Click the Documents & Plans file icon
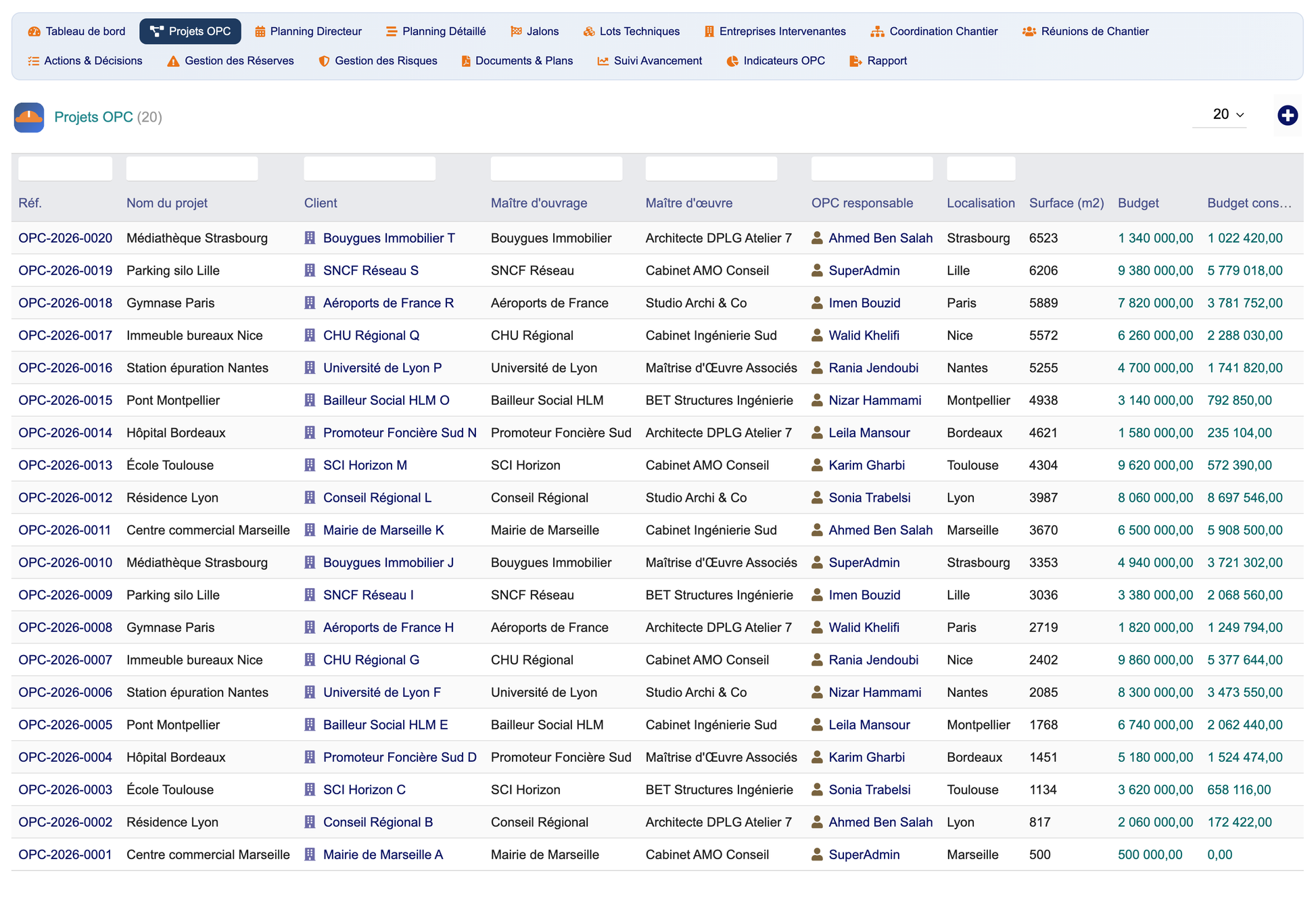This screenshot has width=1316, height=920. 466,61
